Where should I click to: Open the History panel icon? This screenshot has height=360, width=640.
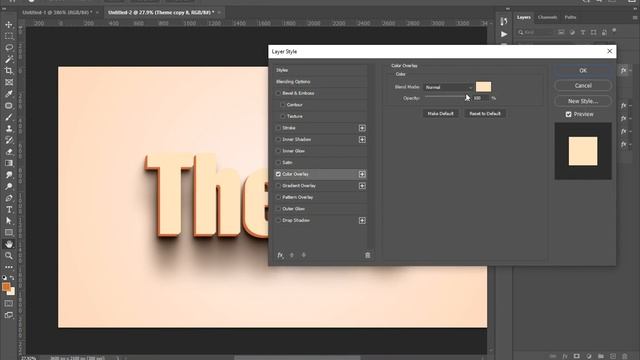504,22
